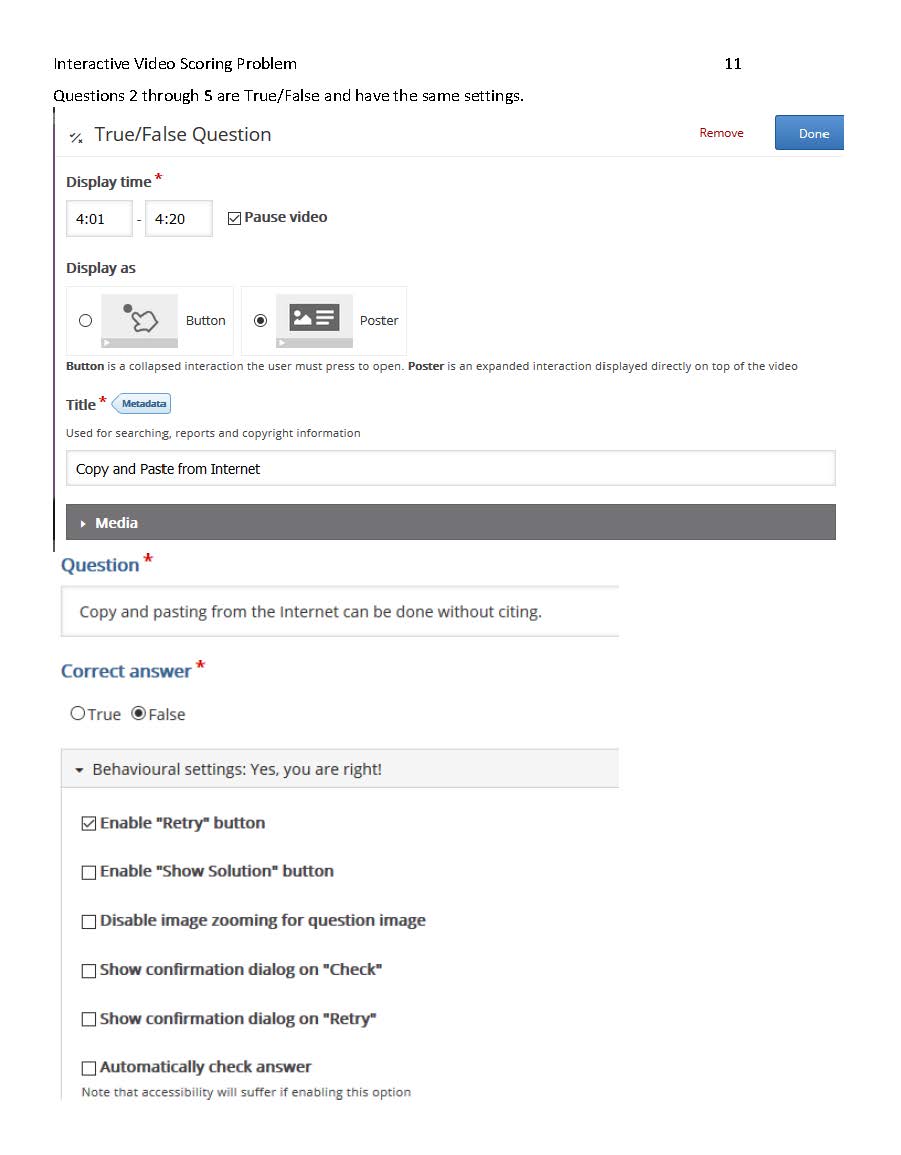Screen dimensions: 901x1155
Task: Check Automatically check answer option
Action: pos(88,1068)
